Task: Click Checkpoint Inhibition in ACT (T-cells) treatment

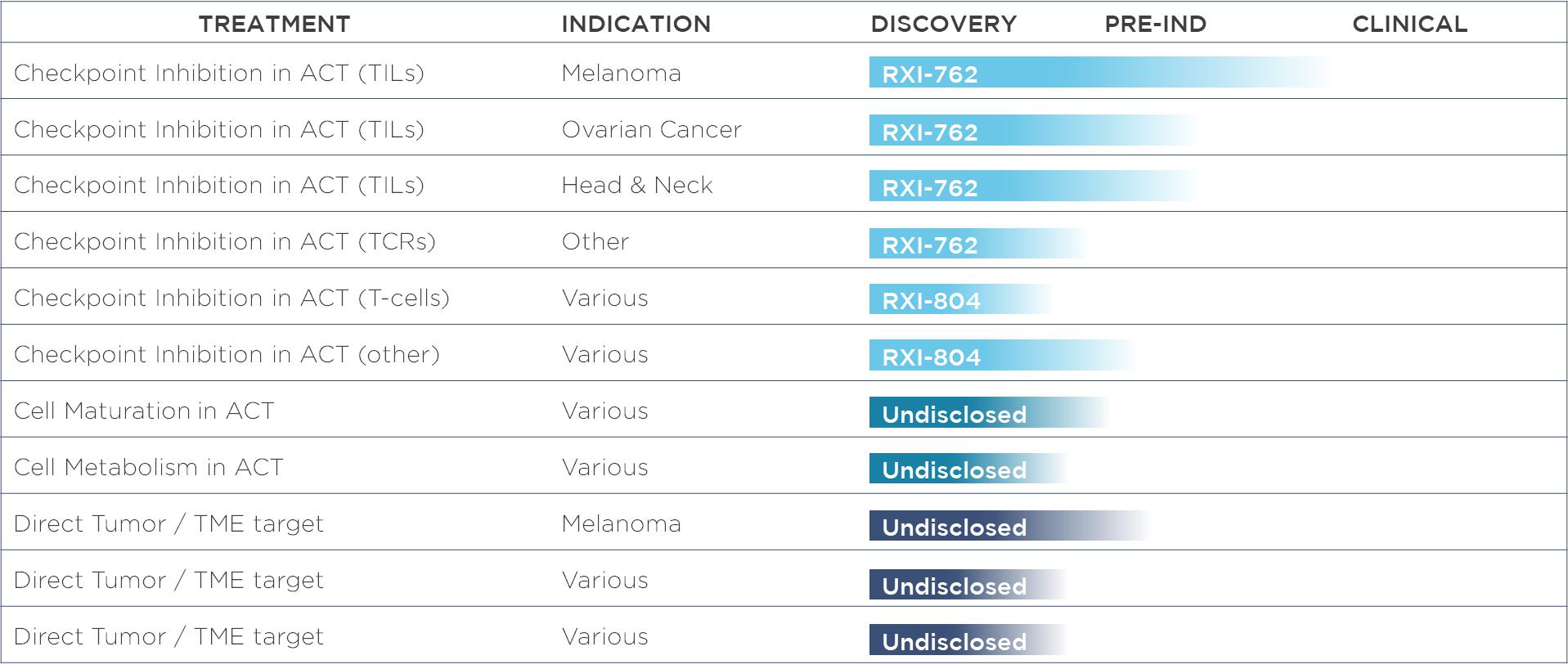Action: pos(231,298)
